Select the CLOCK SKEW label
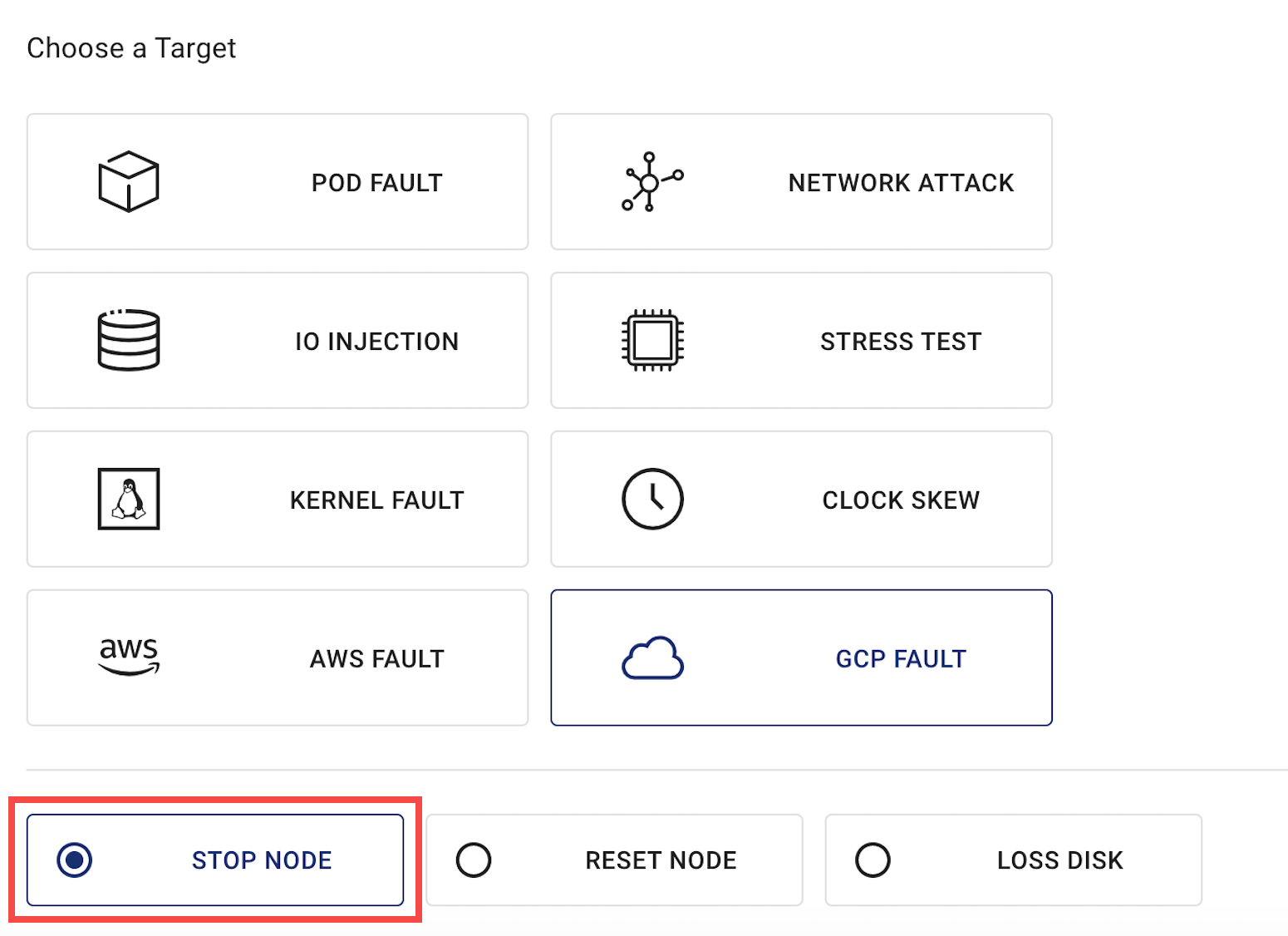Viewport: 1288px width, 936px height. click(x=901, y=500)
